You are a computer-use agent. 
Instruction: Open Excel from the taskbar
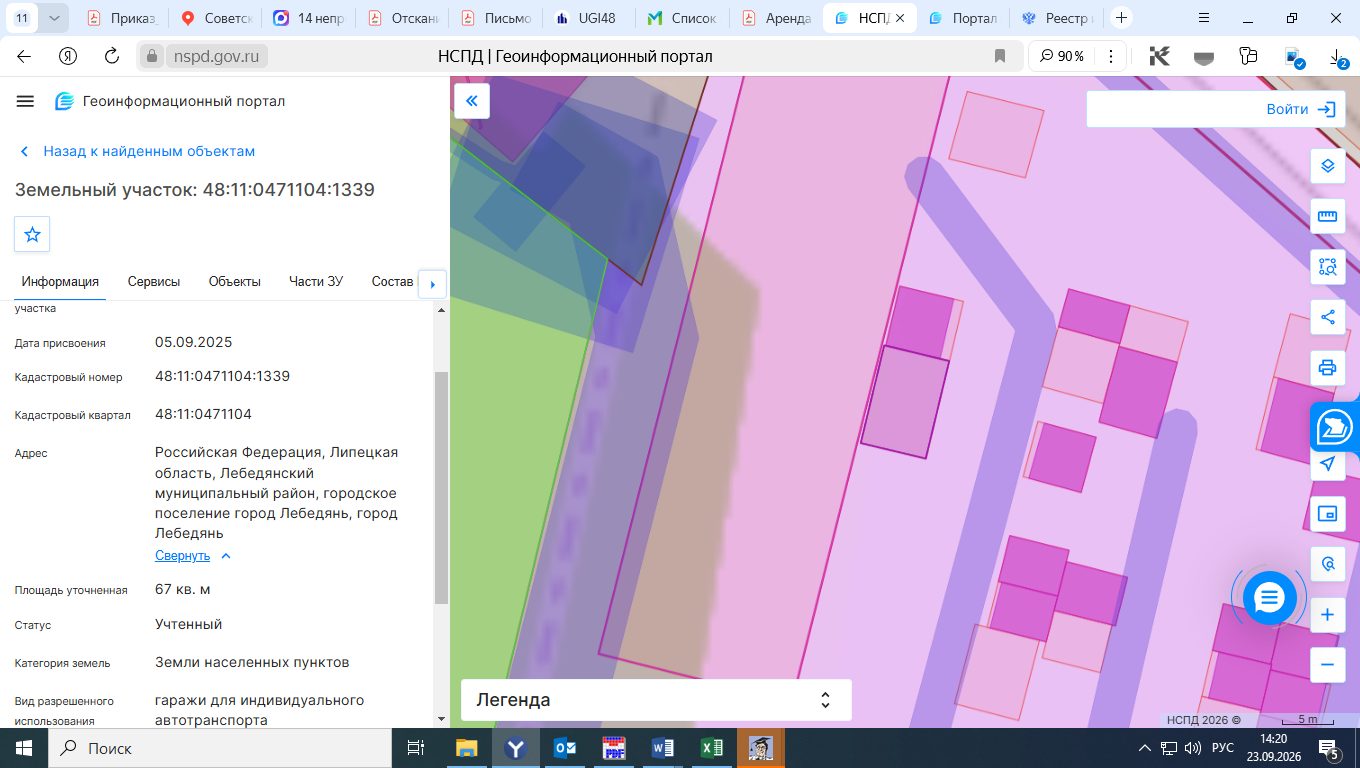711,748
